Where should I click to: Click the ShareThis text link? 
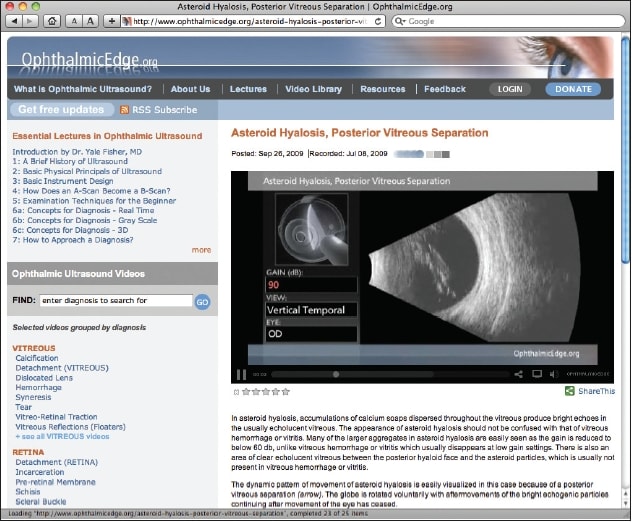pos(597,391)
